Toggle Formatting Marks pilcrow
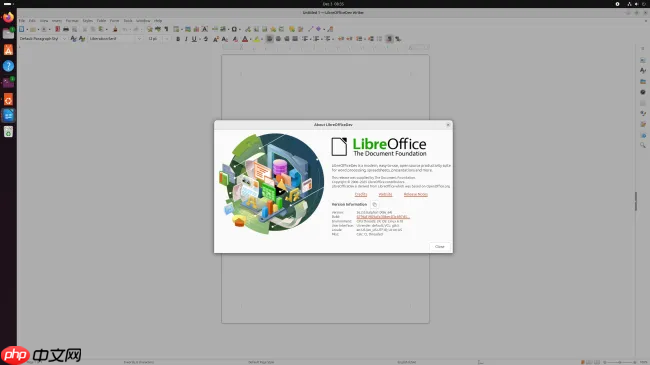This screenshot has width=650, height=365. coord(166,29)
